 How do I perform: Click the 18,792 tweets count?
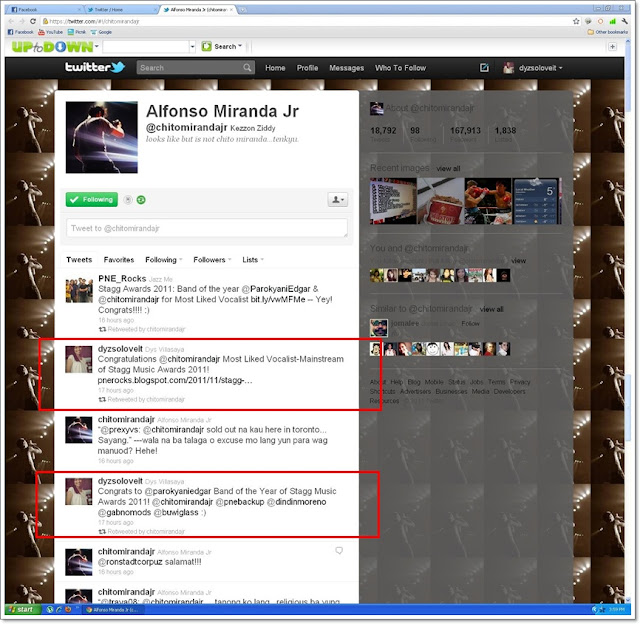pyautogui.click(x=383, y=131)
